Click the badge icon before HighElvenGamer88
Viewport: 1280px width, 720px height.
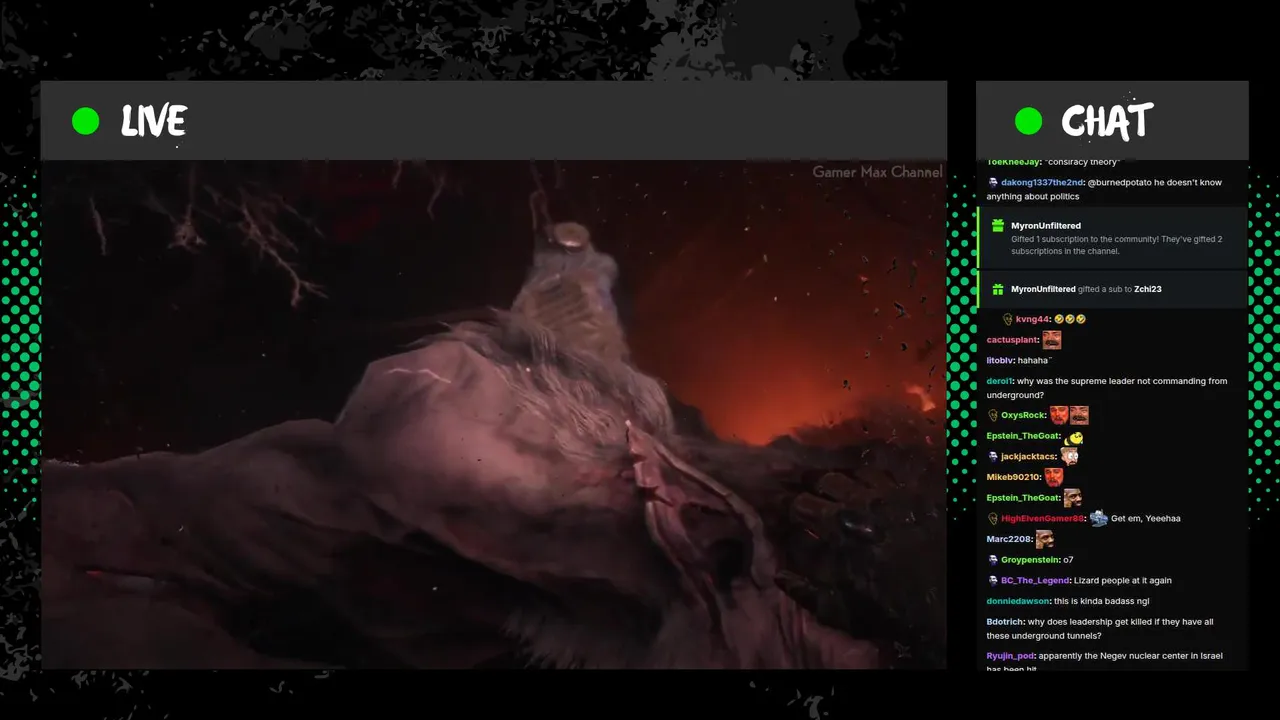click(993, 518)
